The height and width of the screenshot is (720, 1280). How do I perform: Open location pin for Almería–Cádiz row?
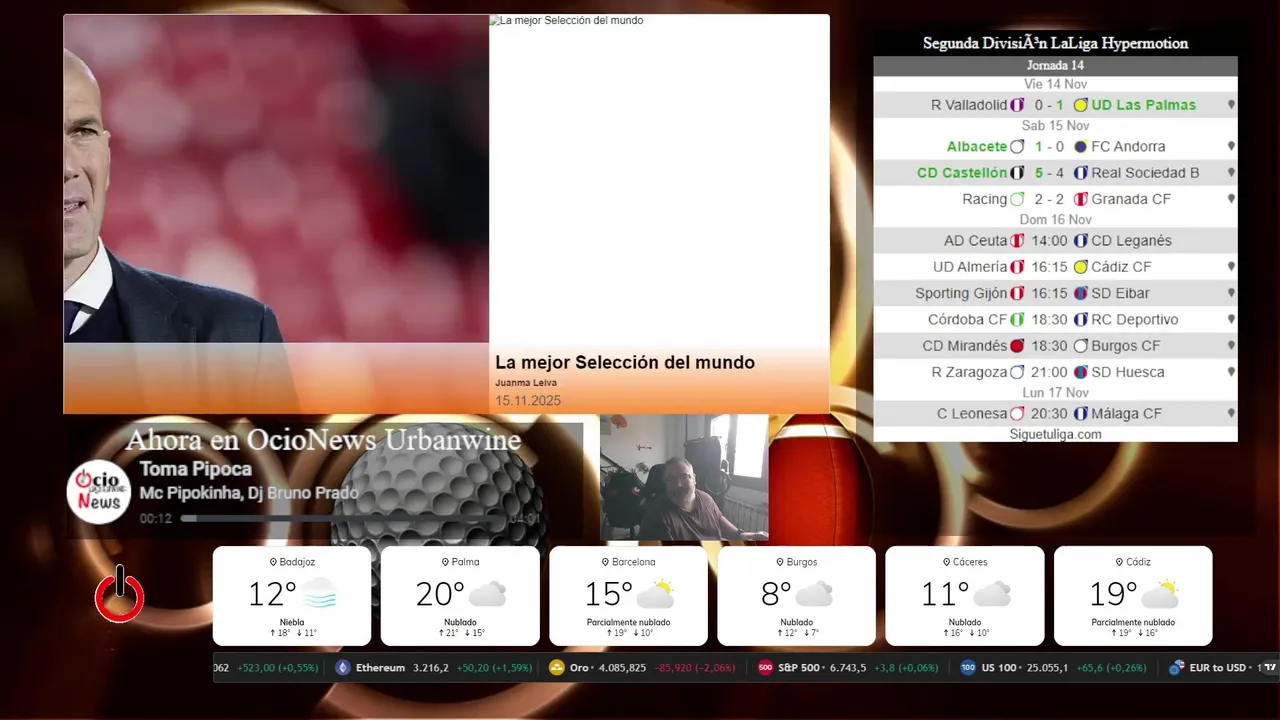[x=1231, y=267]
